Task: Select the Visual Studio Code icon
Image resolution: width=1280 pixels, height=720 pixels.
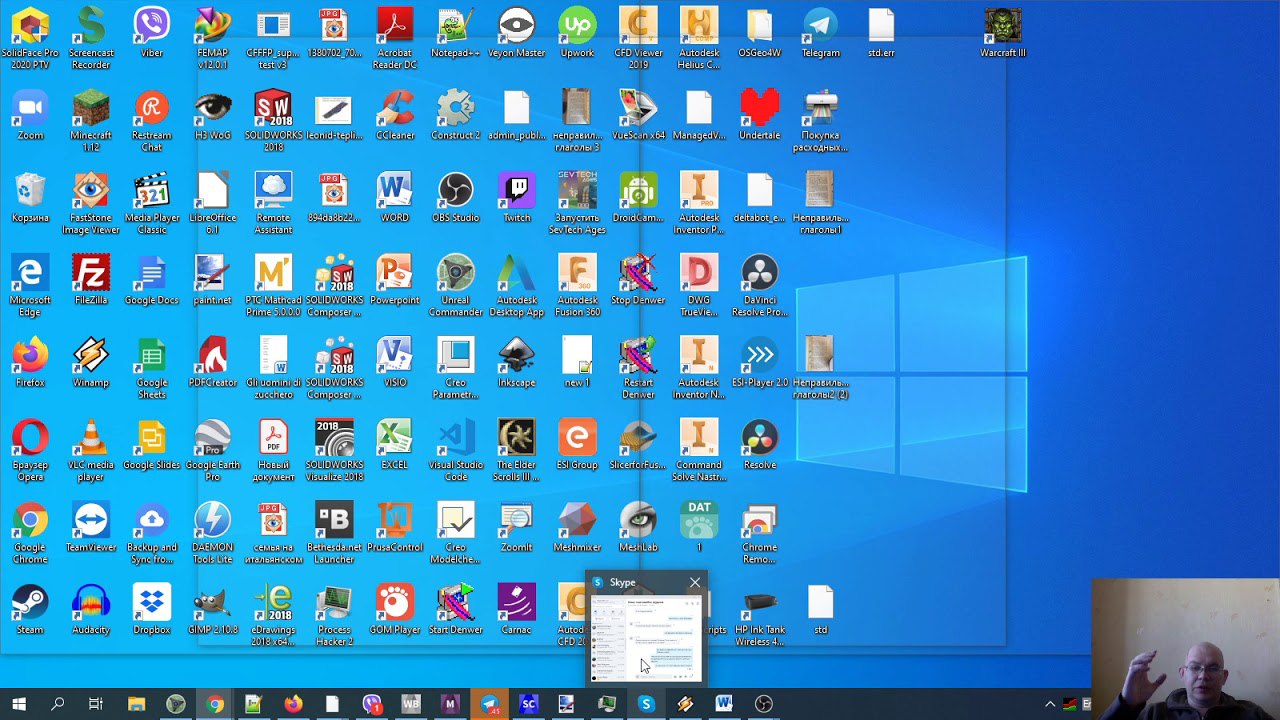Action: pos(455,451)
